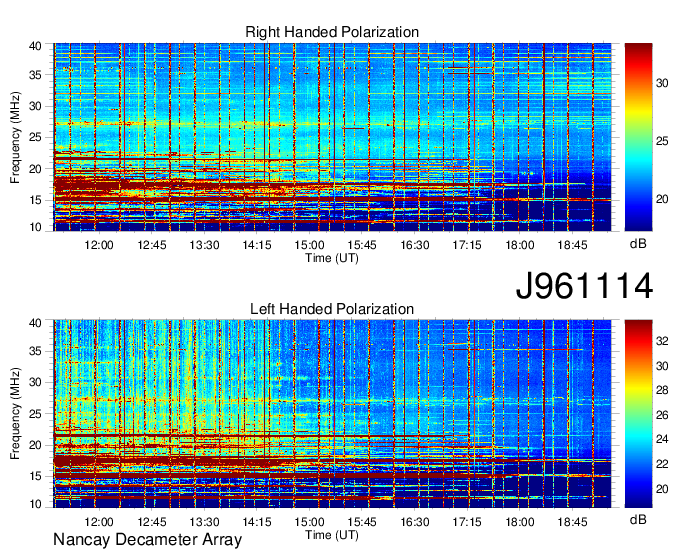Click the 24 dB tick on left-handed color bar

[662, 439]
